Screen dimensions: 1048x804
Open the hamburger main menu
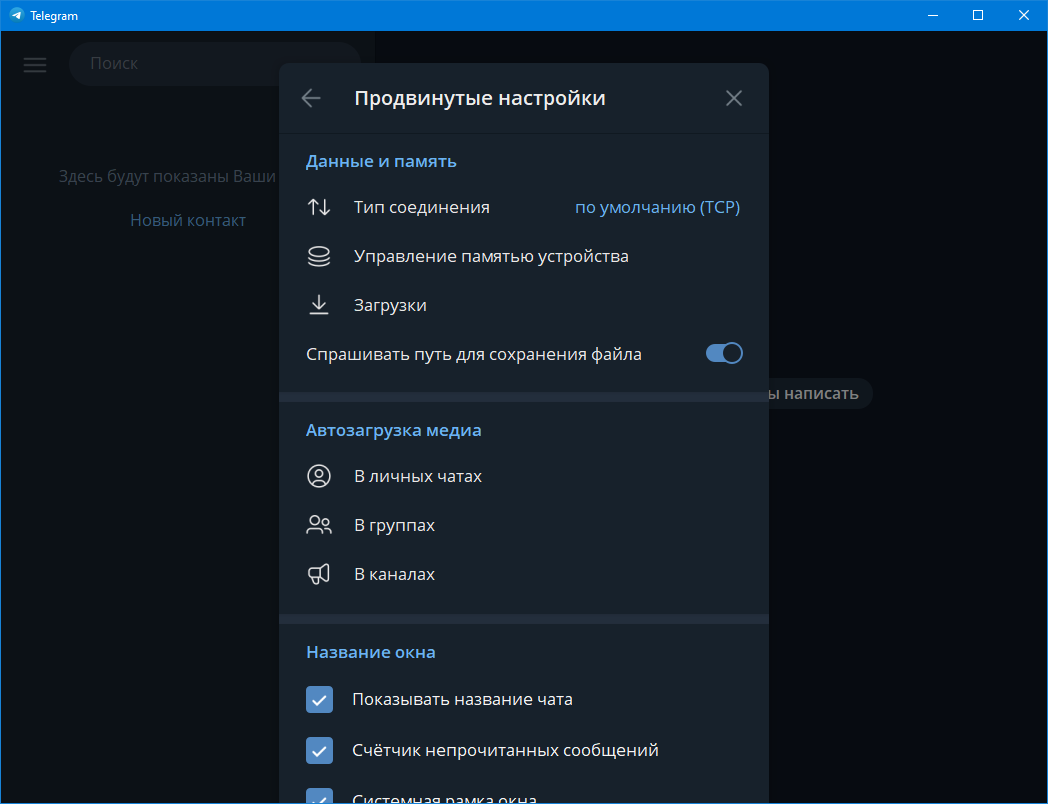pyautogui.click(x=35, y=64)
